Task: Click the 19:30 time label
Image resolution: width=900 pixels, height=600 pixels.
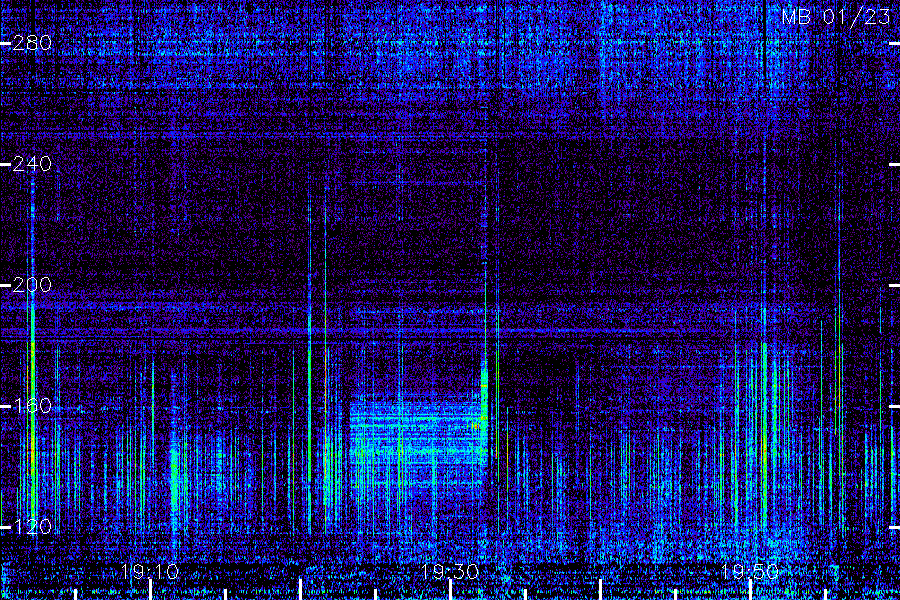Action: pos(450,571)
